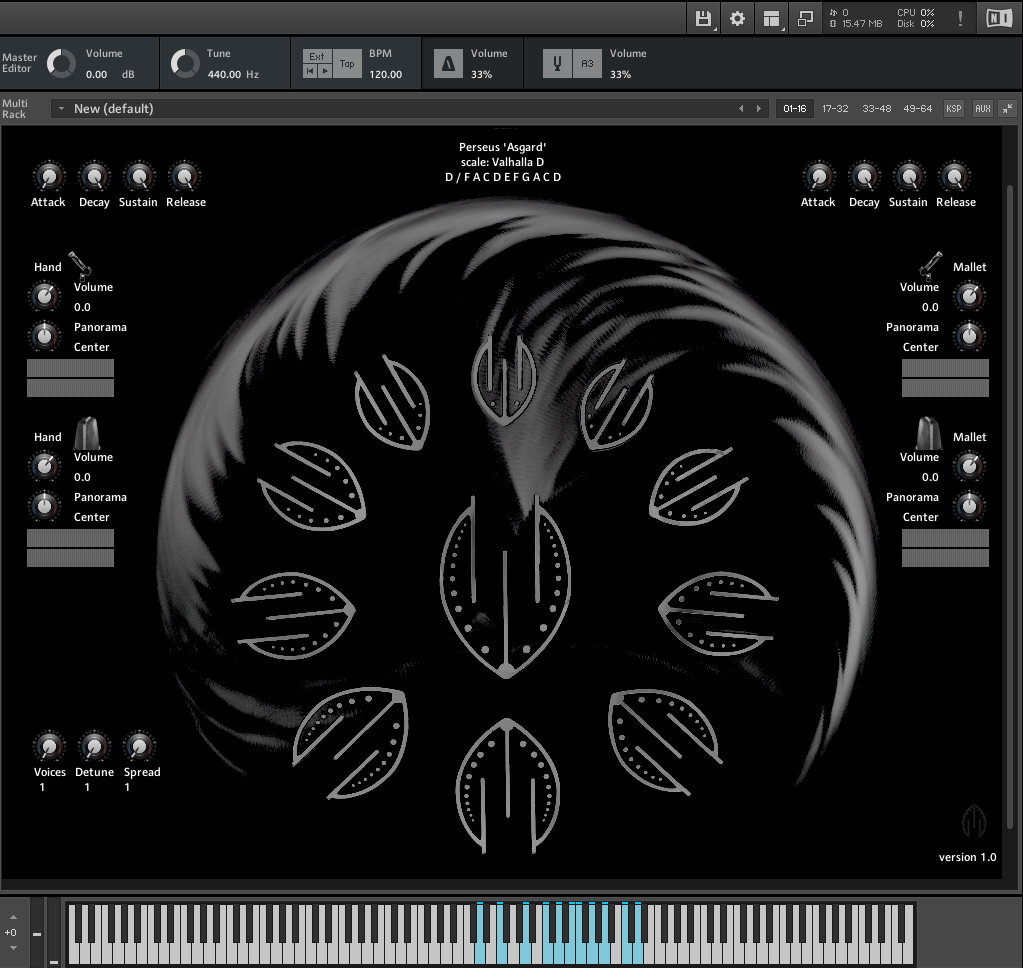This screenshot has height=968, width=1023.
Task: Enable Ext tempo sync
Action: [x=317, y=55]
